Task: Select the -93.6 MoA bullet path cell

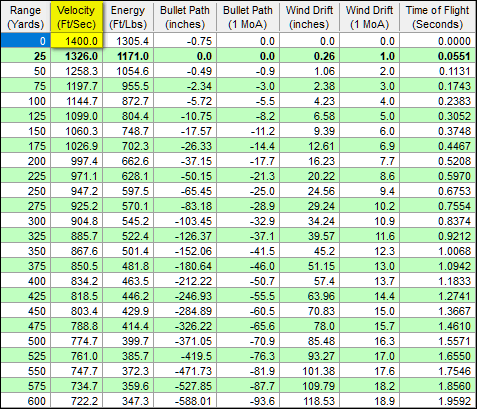Action: (x=248, y=401)
